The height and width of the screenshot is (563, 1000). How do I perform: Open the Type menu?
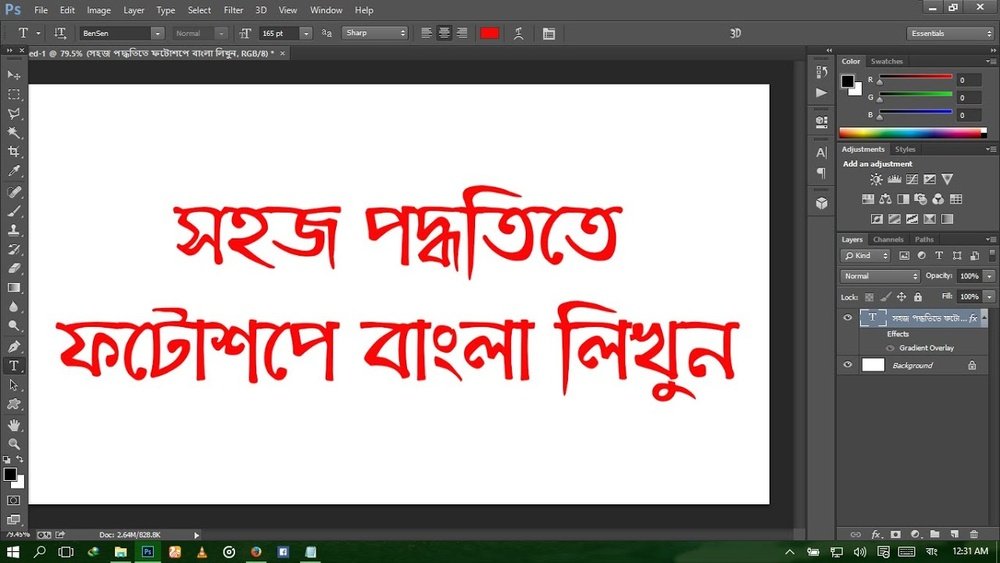pos(165,10)
